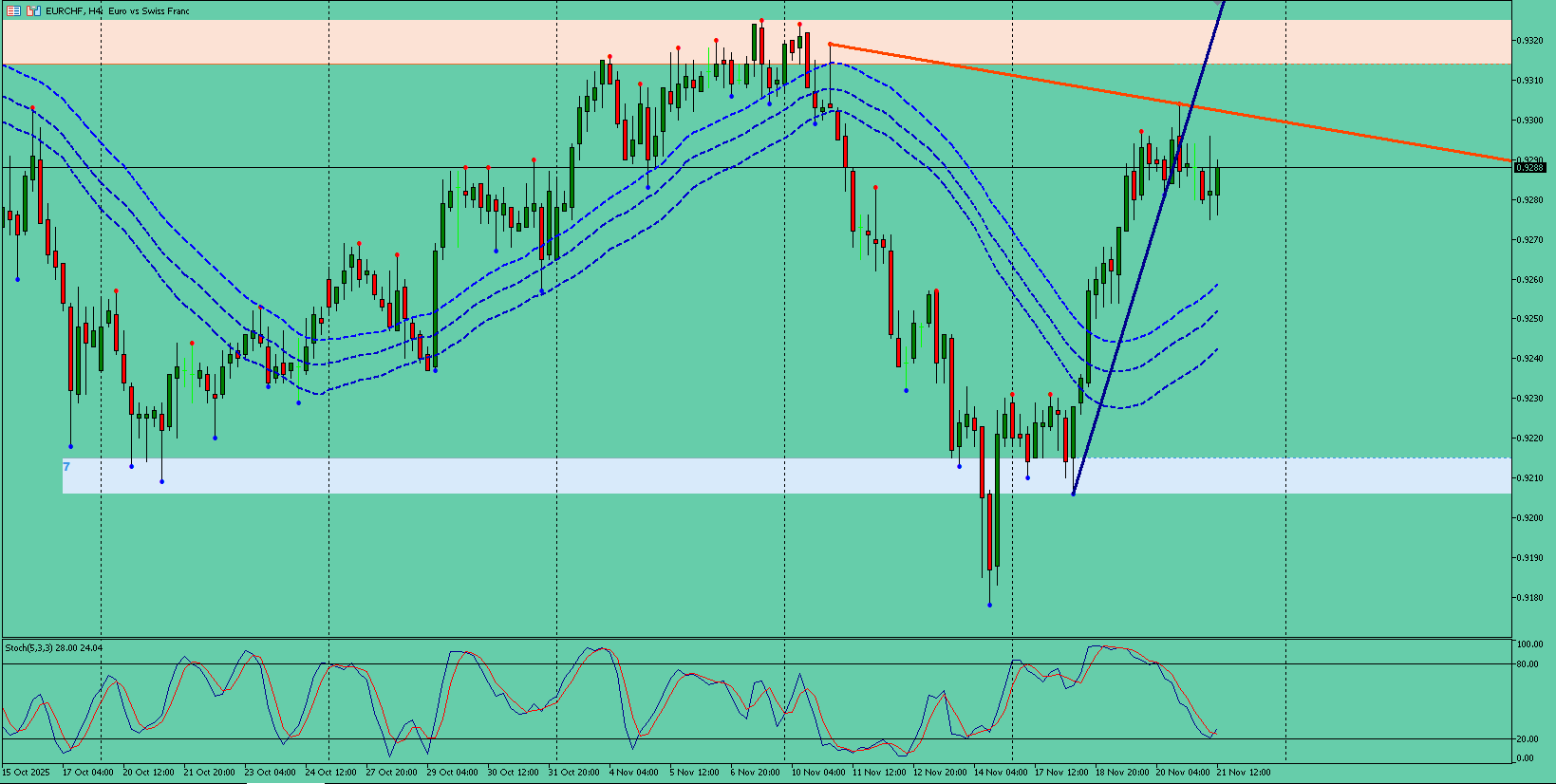Click the Stoch(5,3,3) indicator label
1556x784 pixels.
(x=54, y=648)
